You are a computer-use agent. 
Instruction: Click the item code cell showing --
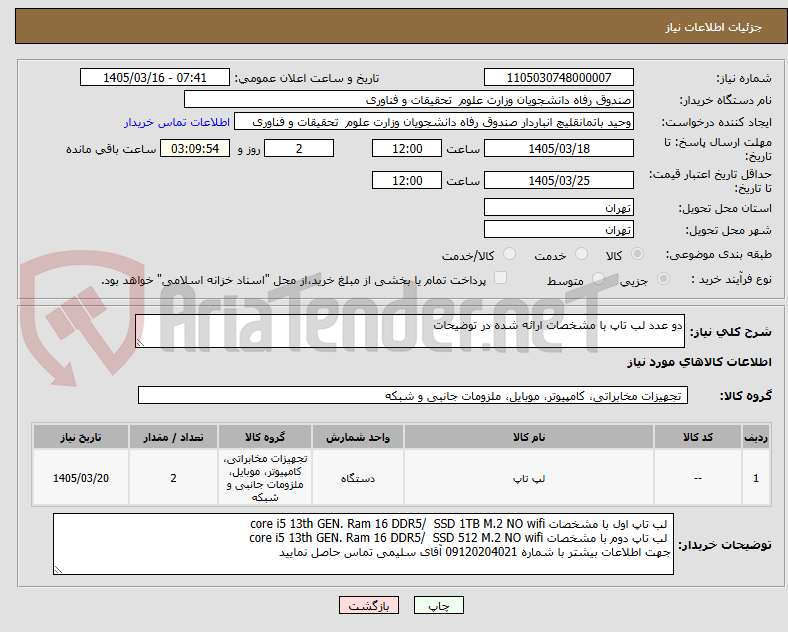(x=698, y=478)
